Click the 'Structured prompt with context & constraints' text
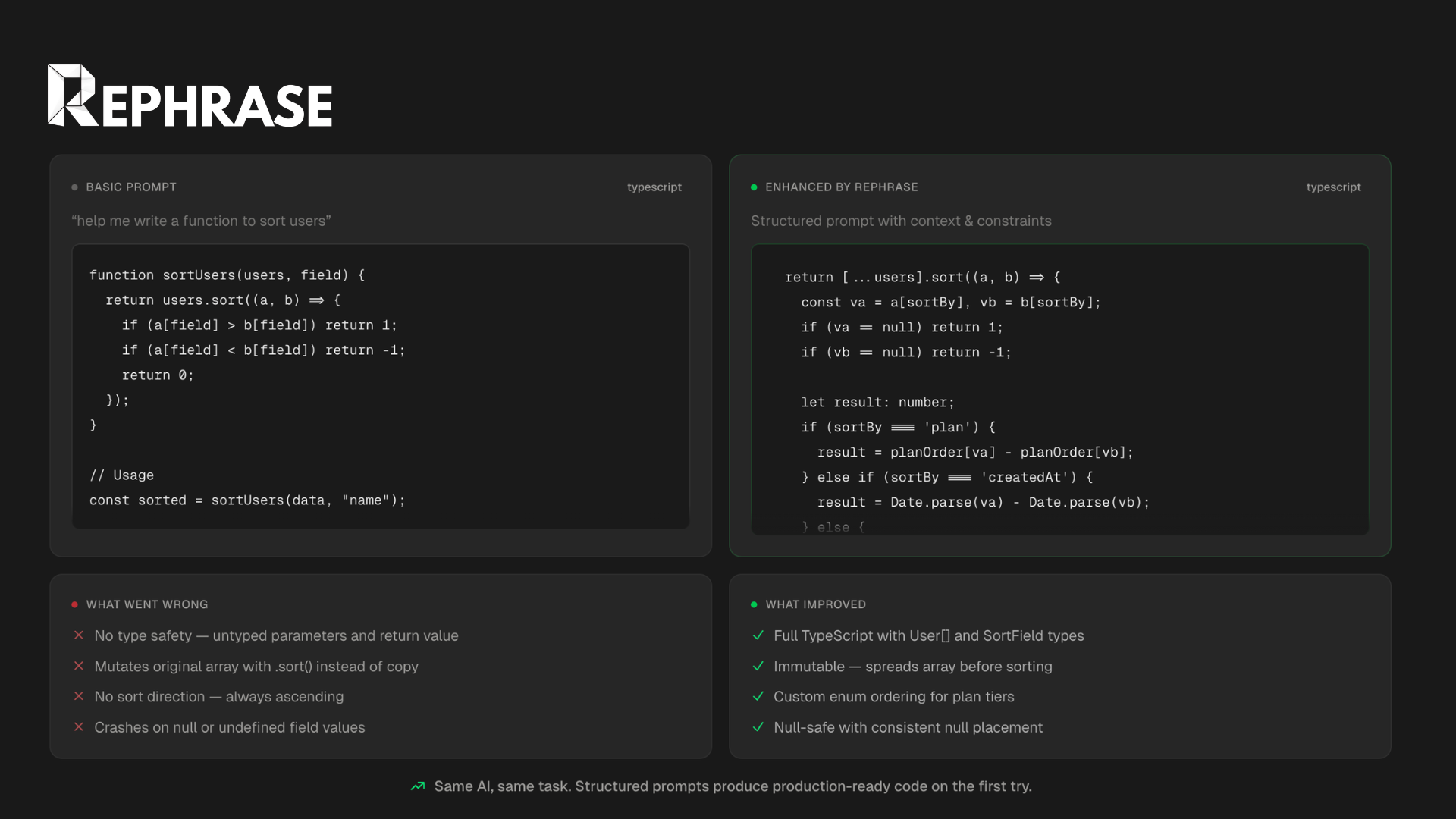The width and height of the screenshot is (1456, 819). pyautogui.click(x=901, y=221)
